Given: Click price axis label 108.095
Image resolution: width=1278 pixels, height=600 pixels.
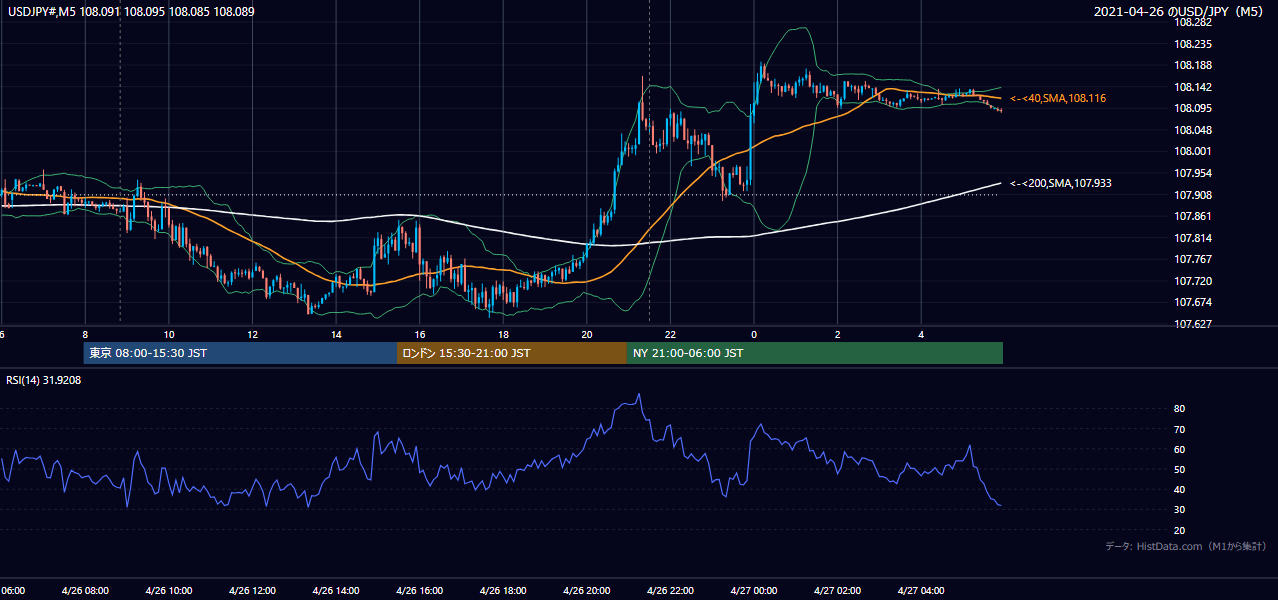Looking at the screenshot, I should (x=1193, y=108).
